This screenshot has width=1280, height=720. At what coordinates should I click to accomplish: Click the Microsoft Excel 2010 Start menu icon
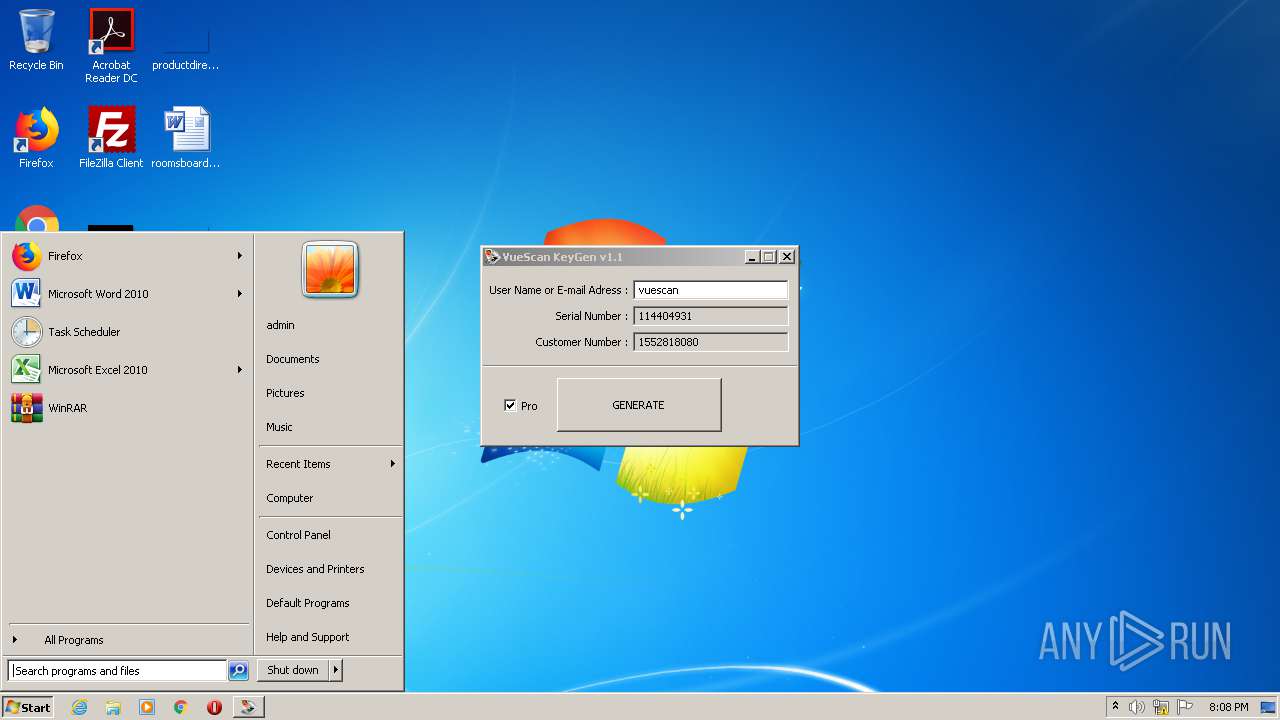pos(26,370)
